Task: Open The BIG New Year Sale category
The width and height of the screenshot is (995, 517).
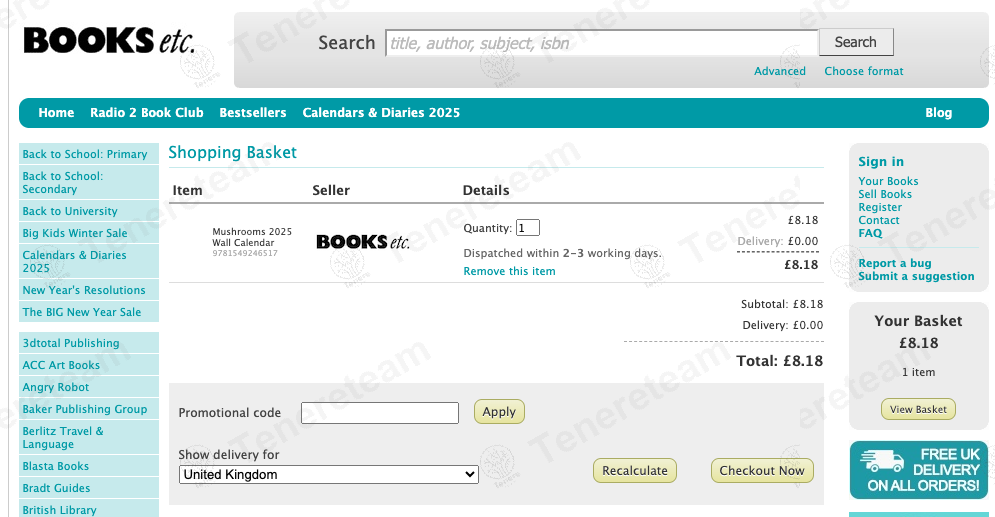Action: point(82,312)
